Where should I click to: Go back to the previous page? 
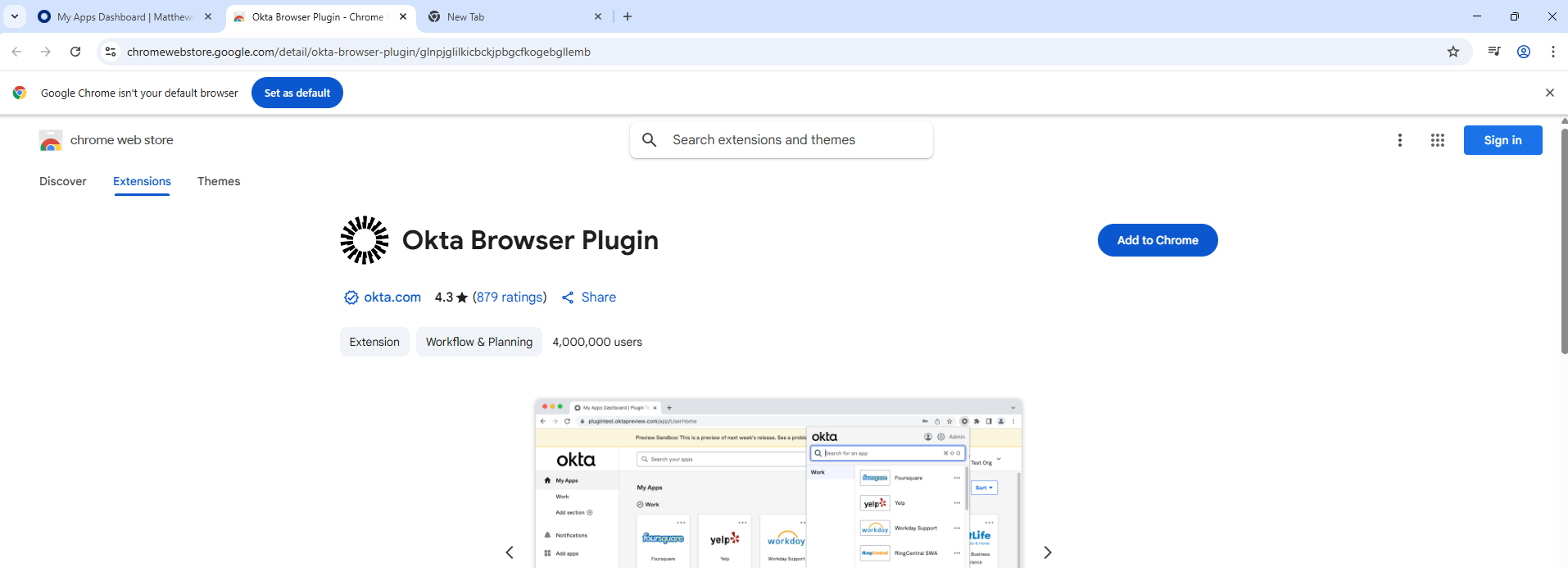[x=16, y=52]
